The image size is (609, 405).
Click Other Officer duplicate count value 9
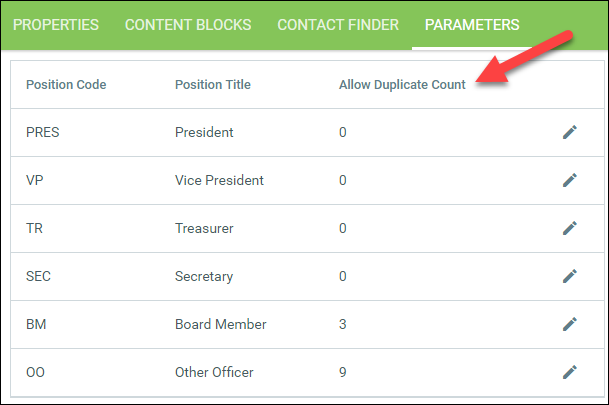coord(343,372)
